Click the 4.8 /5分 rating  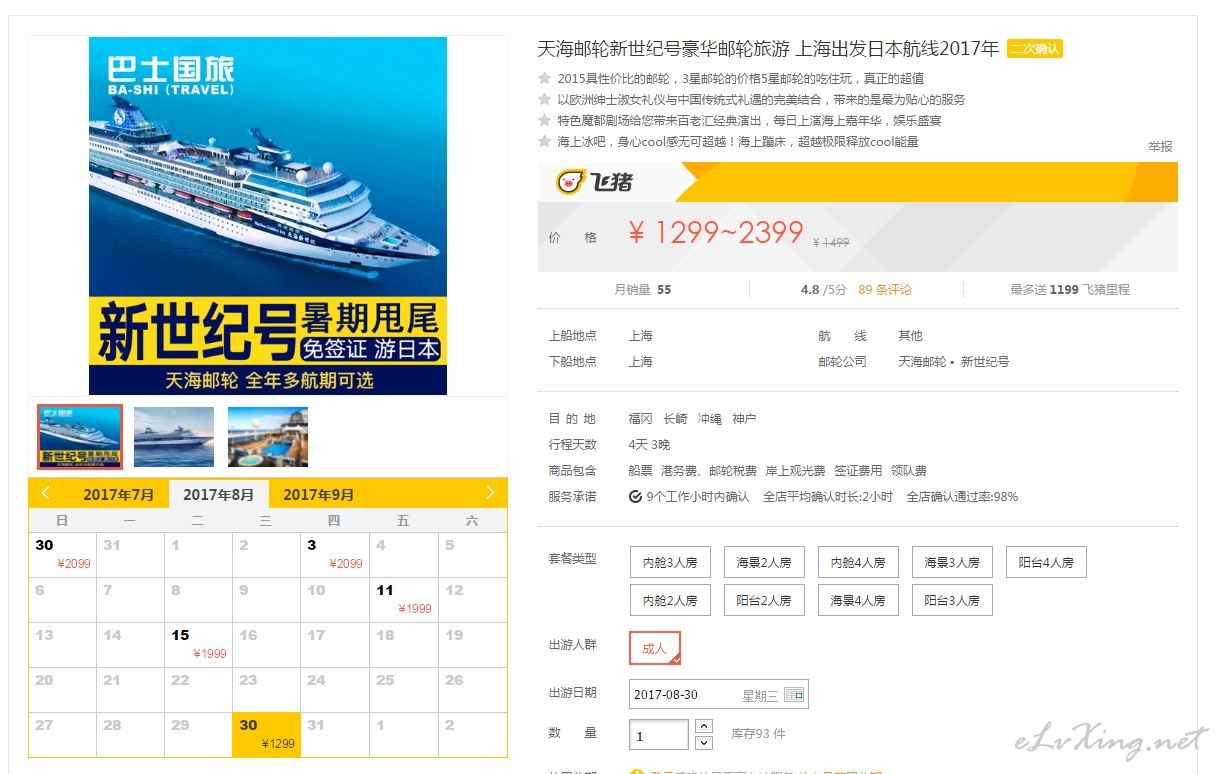point(823,289)
